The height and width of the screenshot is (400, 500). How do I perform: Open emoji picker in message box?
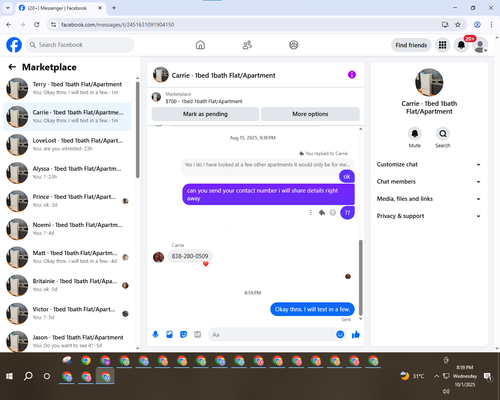tap(340, 334)
